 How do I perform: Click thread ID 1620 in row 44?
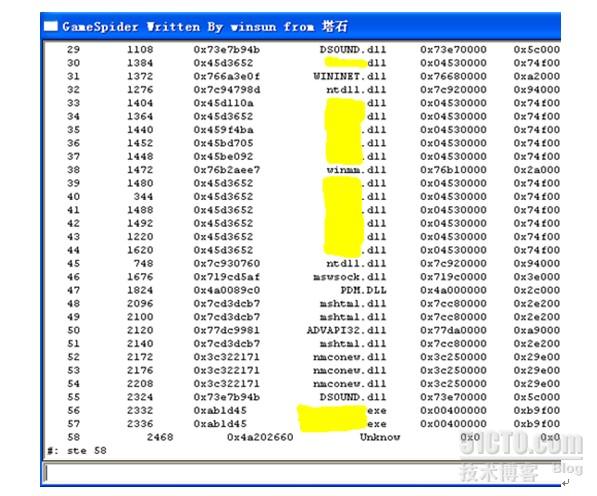[140, 250]
